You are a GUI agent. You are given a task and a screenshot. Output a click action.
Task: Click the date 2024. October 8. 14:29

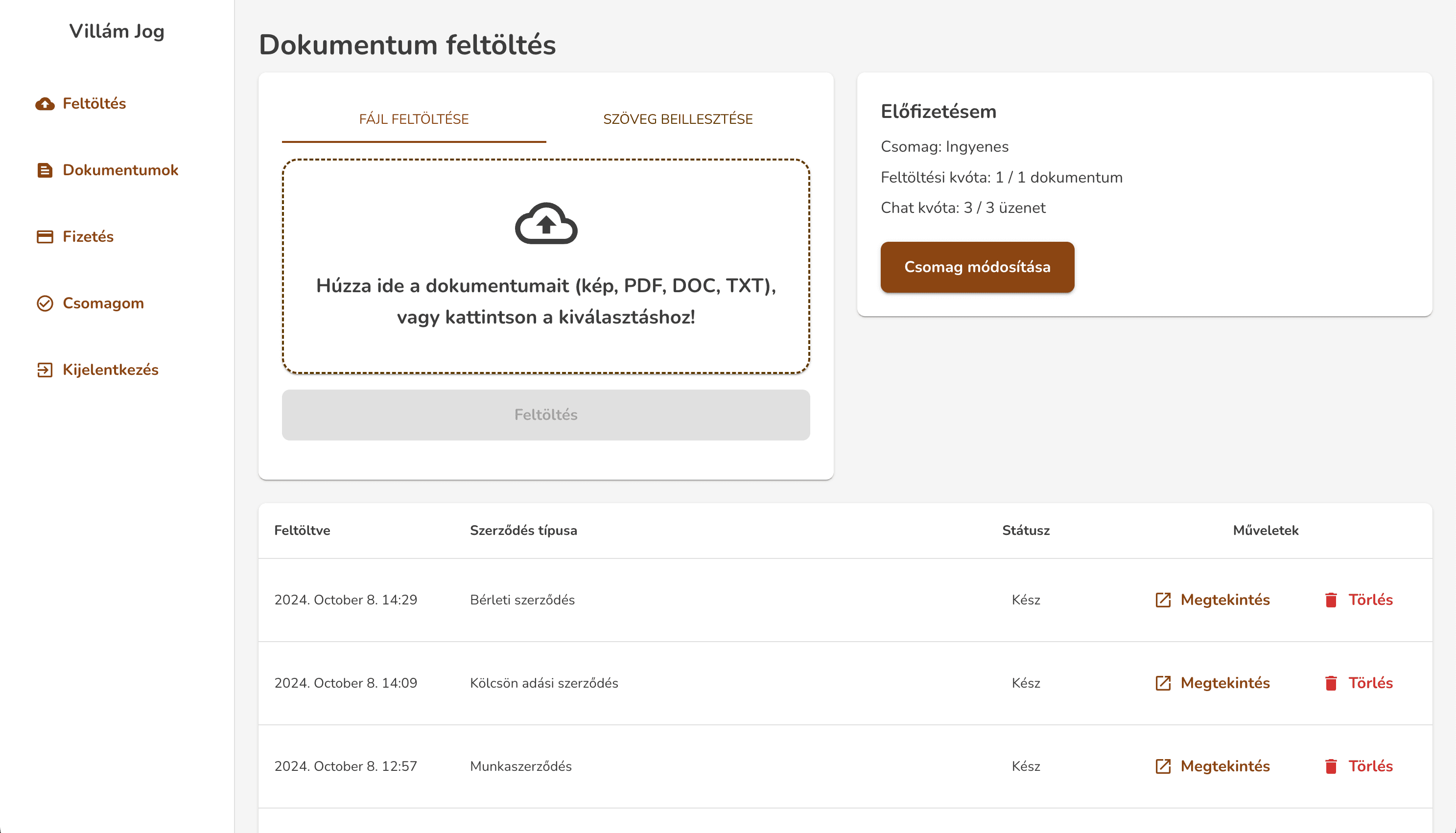tap(346, 600)
